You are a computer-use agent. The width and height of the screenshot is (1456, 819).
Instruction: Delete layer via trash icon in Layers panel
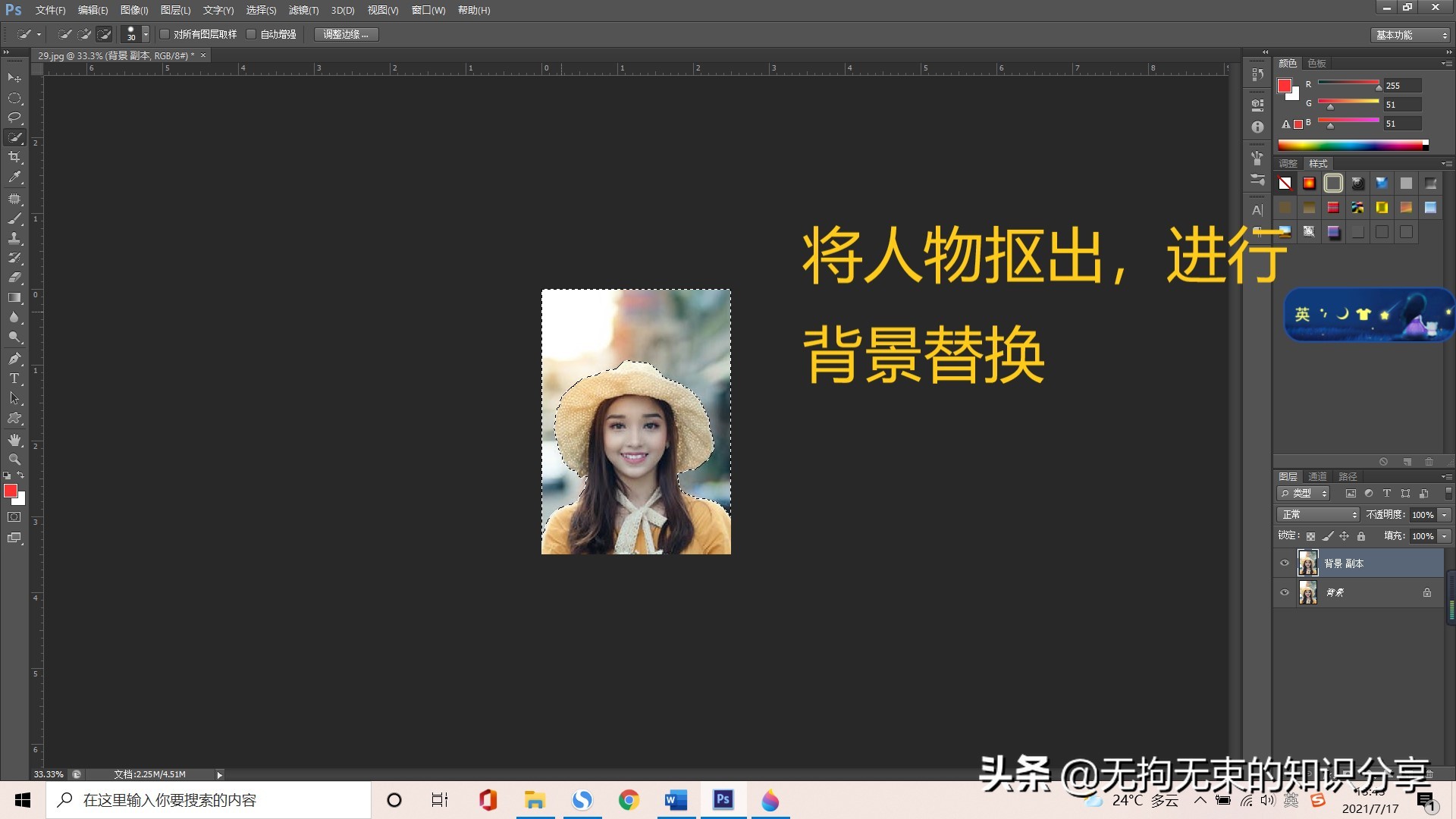[x=1429, y=462]
